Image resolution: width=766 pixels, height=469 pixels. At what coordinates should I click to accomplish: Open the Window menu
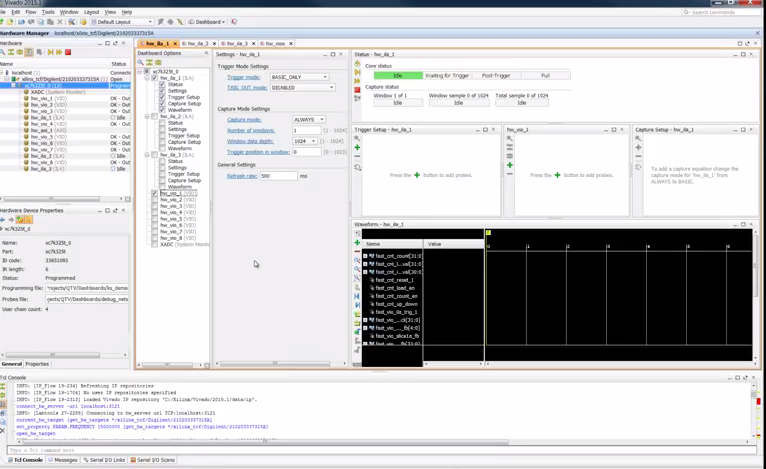(x=69, y=12)
